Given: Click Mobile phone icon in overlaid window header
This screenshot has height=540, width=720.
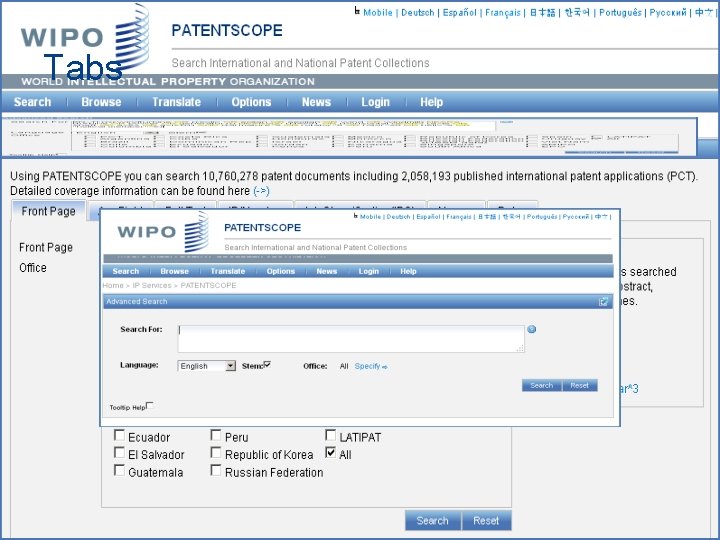Looking at the screenshot, I should tap(355, 215).
